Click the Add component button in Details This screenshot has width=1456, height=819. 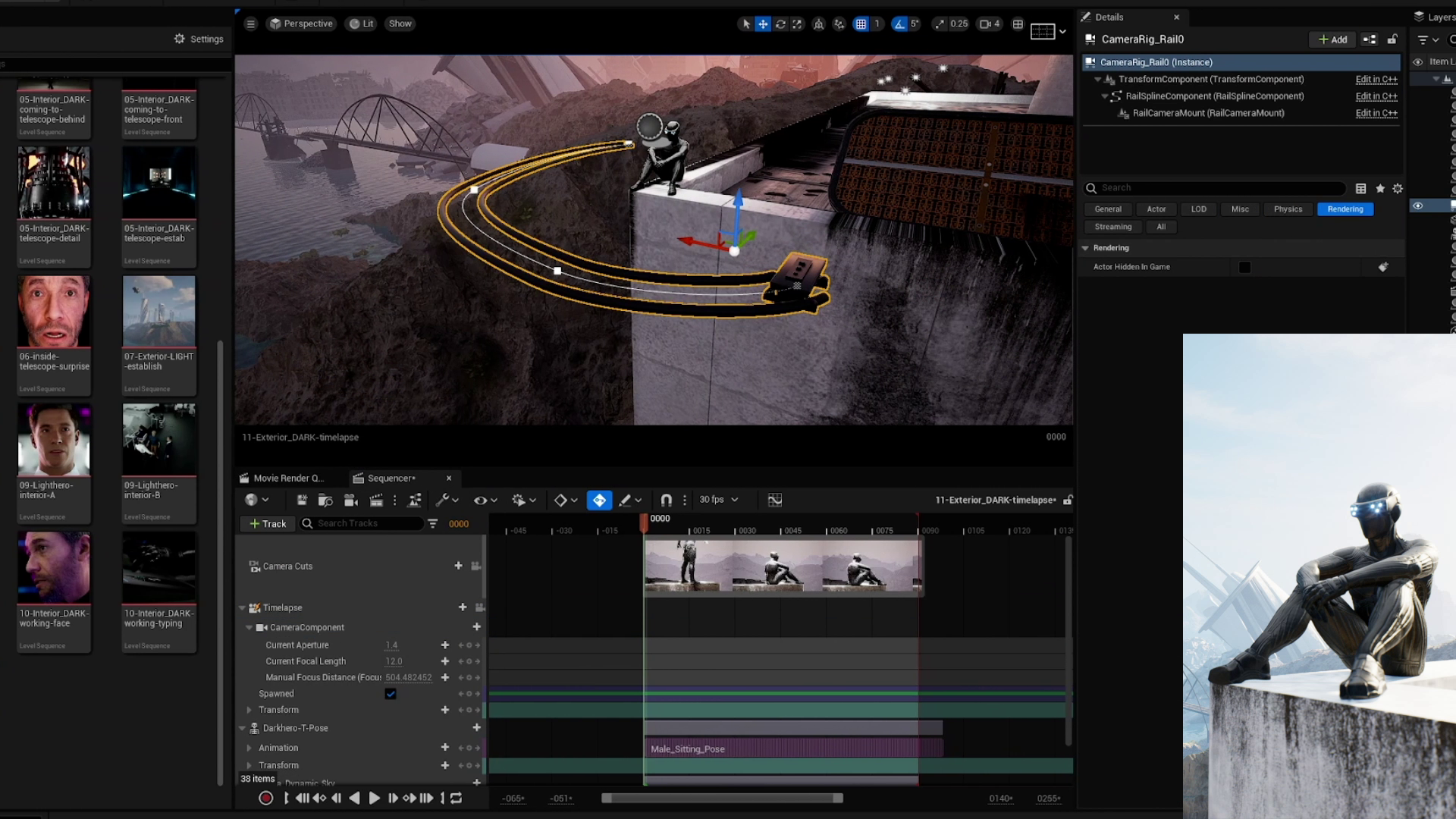(x=1332, y=39)
